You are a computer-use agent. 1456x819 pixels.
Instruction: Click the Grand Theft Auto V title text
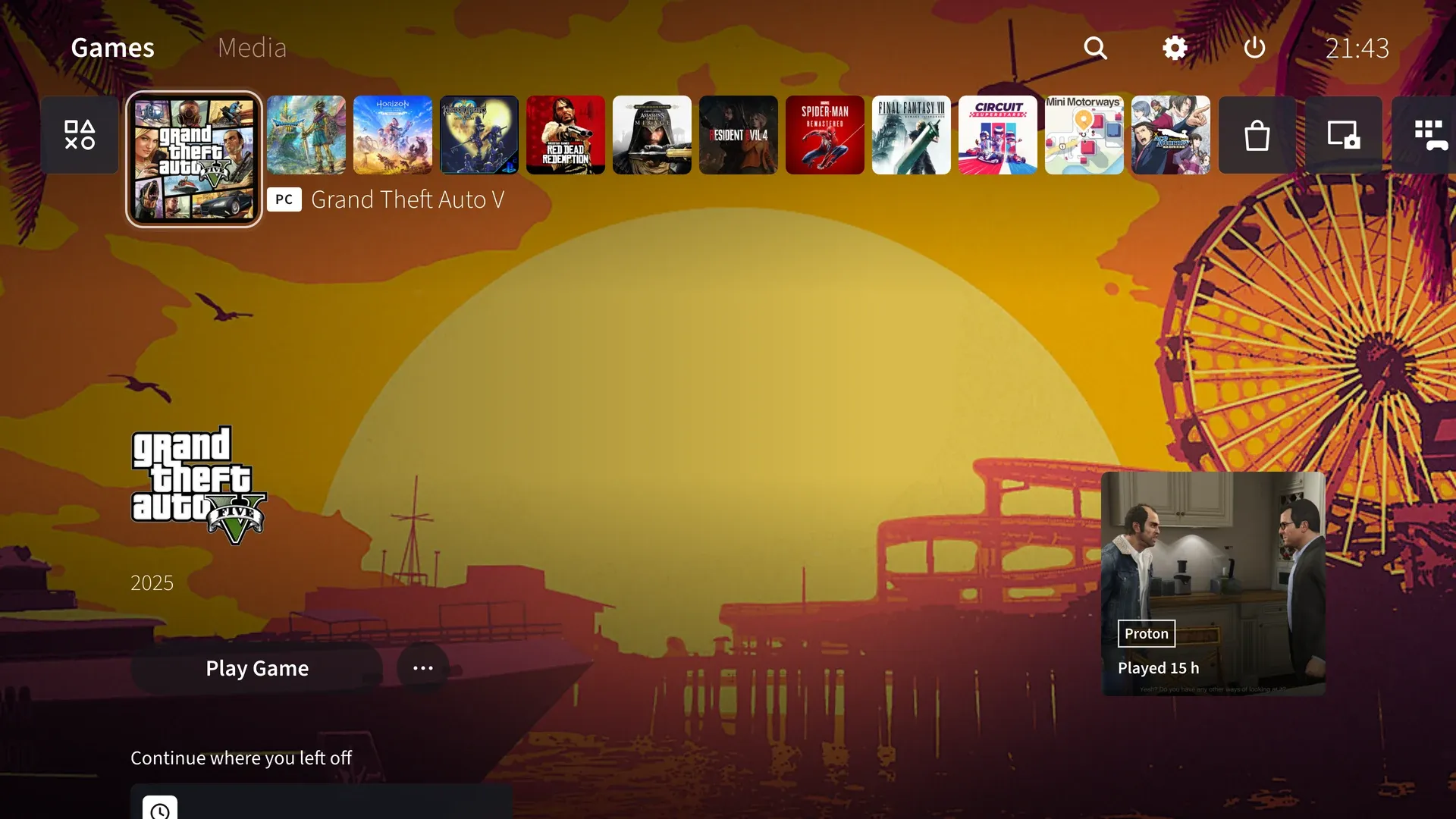pyautogui.click(x=408, y=199)
